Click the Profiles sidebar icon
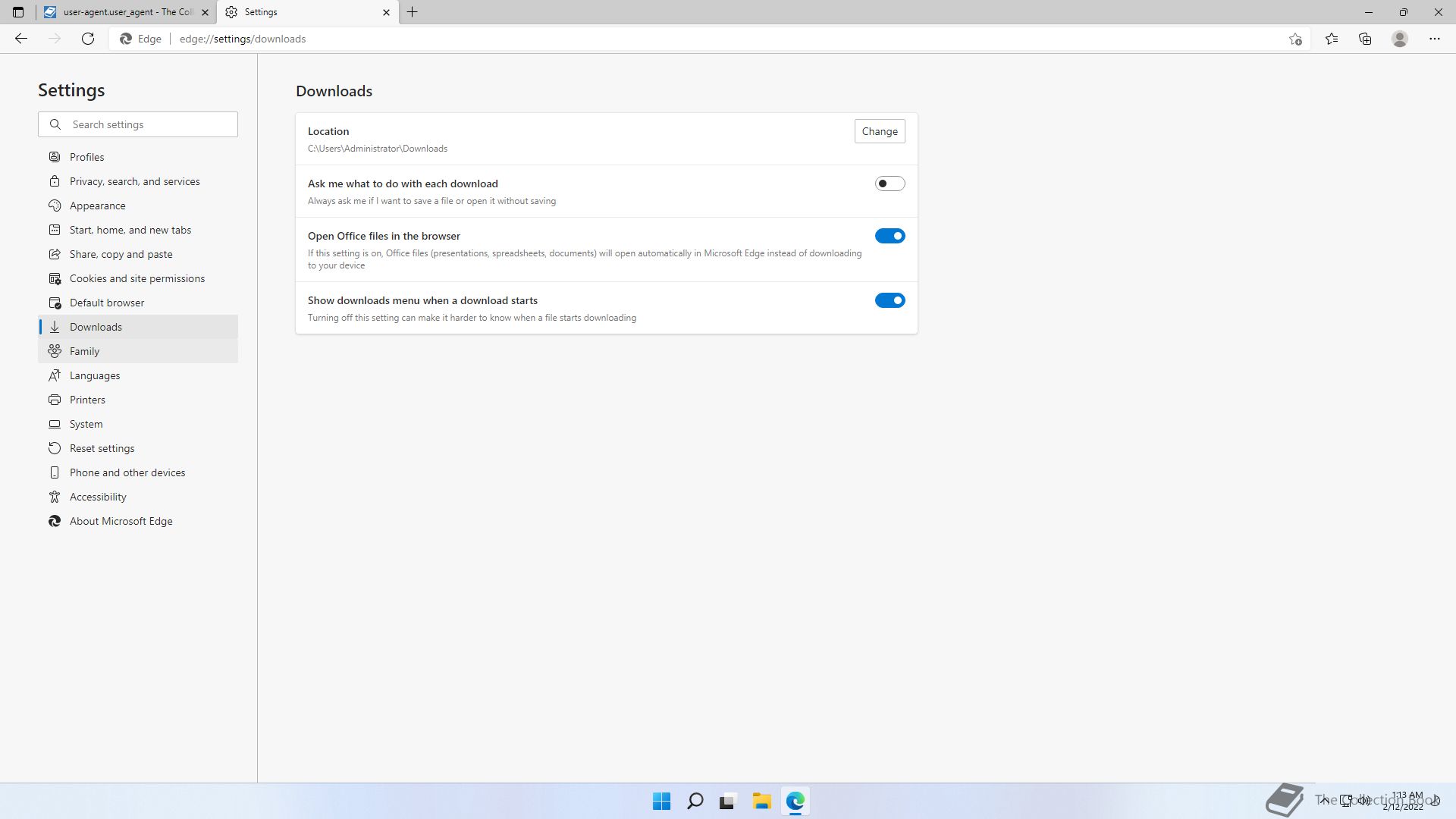Viewport: 1456px width, 819px height. 55,157
